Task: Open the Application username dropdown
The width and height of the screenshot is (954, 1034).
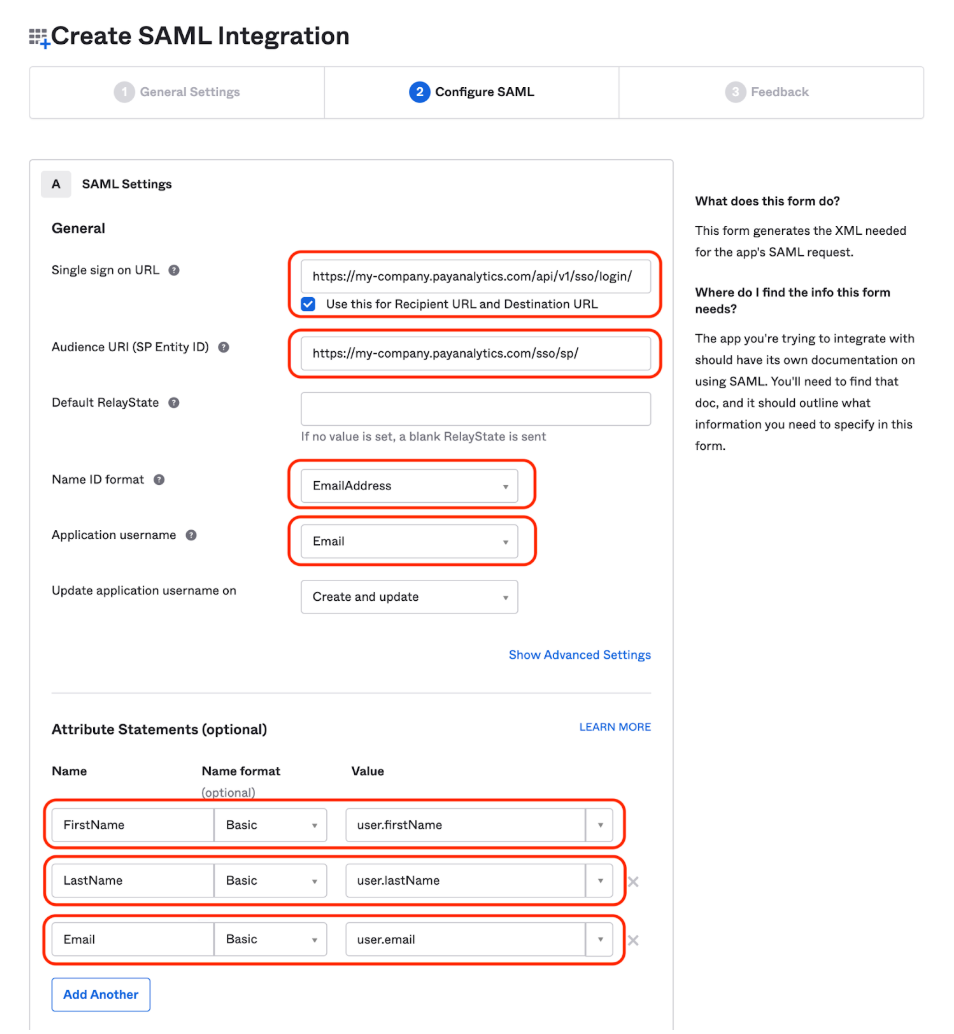Action: [x=409, y=542]
